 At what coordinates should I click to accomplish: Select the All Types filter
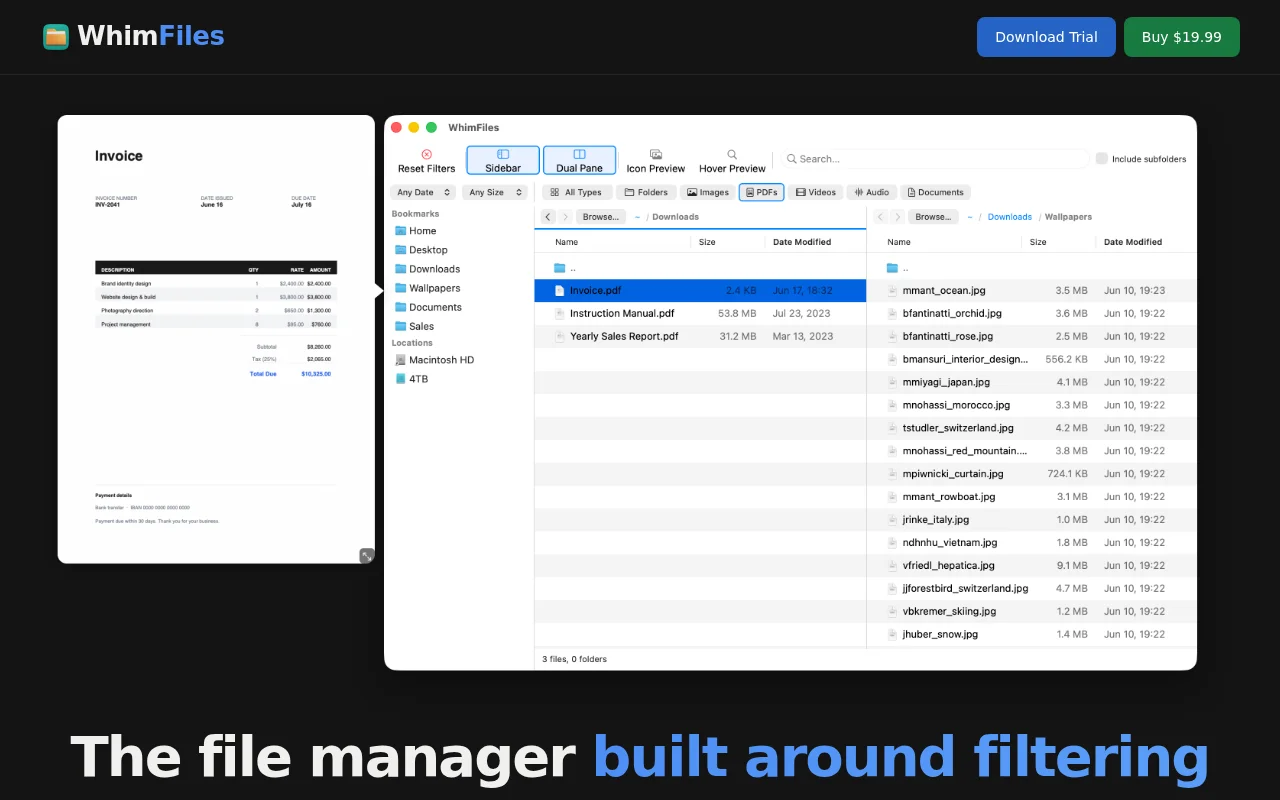point(576,192)
